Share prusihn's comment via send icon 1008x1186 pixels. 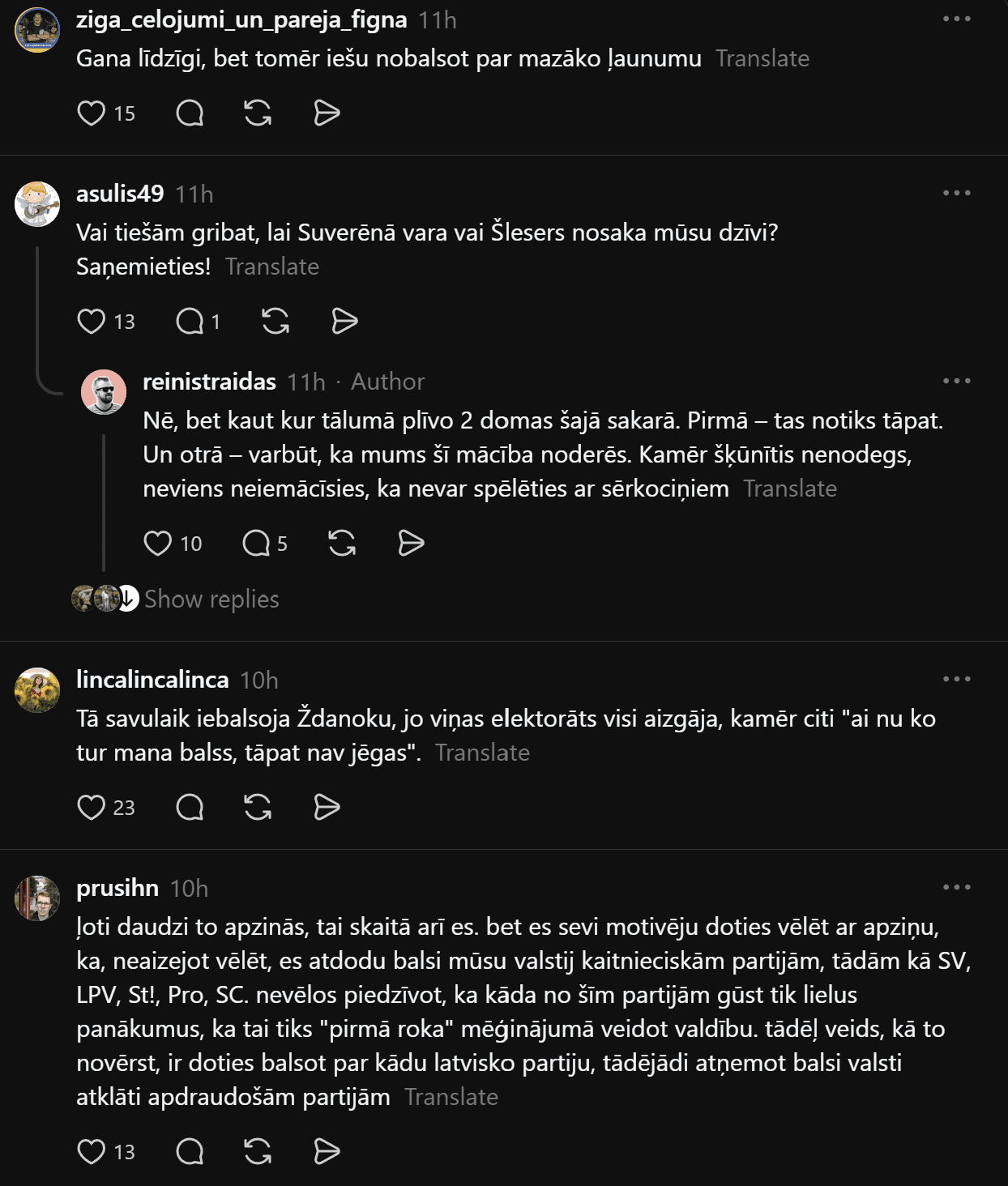coord(327,1151)
